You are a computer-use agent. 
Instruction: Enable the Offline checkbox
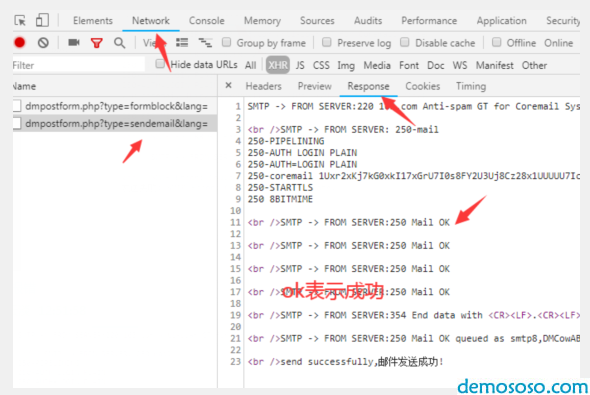pos(497,42)
